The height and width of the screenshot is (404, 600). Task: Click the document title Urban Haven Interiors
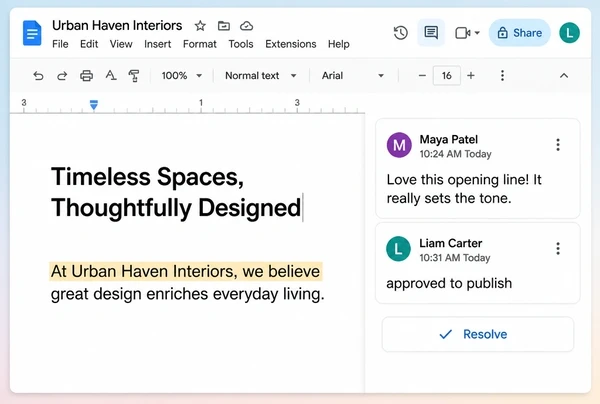117,26
